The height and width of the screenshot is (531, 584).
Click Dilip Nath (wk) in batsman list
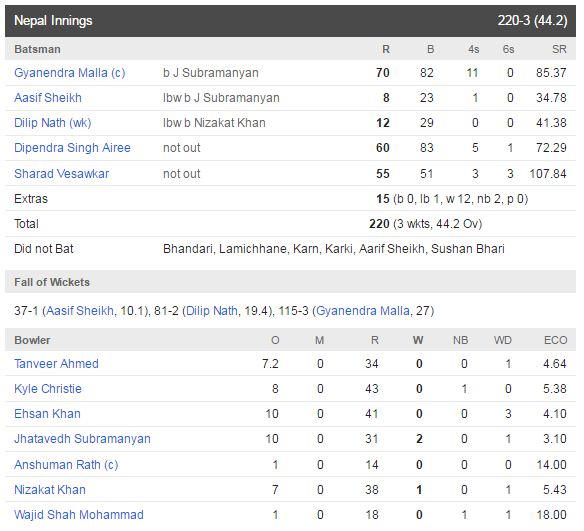(53, 123)
